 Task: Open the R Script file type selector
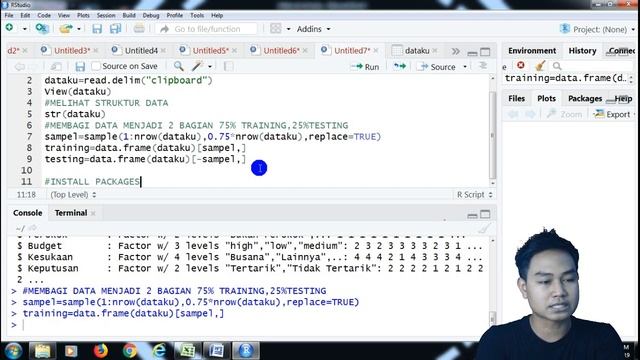[474, 195]
